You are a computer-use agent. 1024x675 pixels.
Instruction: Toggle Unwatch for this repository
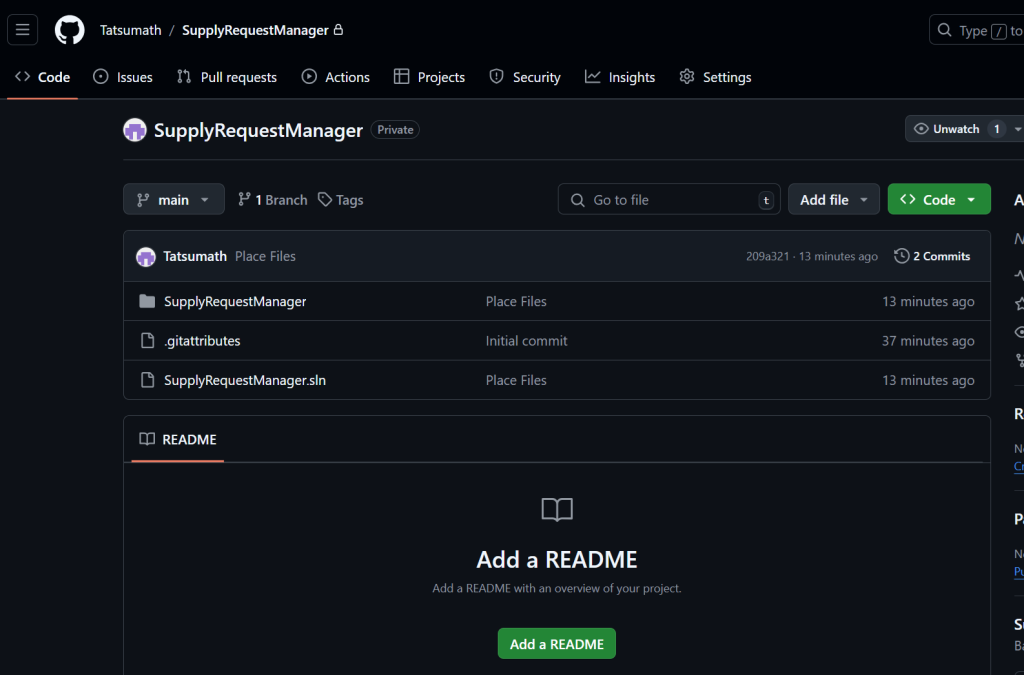point(946,129)
